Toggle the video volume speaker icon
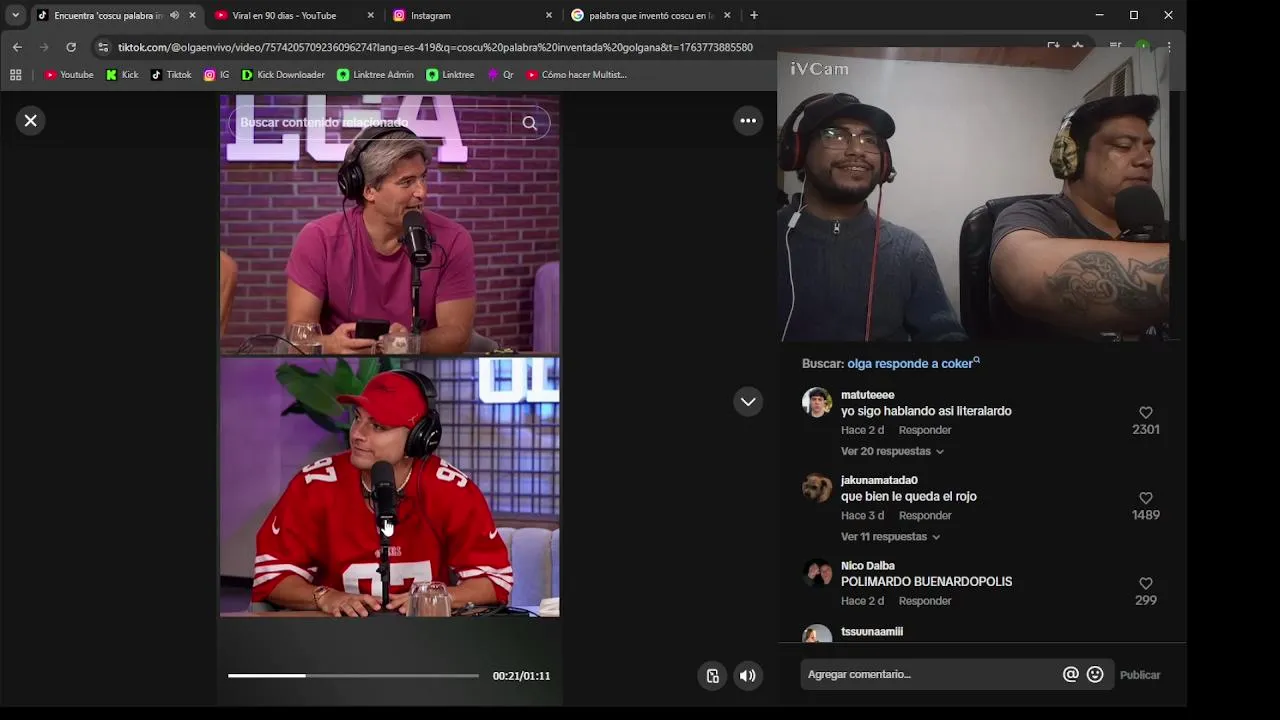The image size is (1280, 720). pyautogui.click(x=747, y=676)
